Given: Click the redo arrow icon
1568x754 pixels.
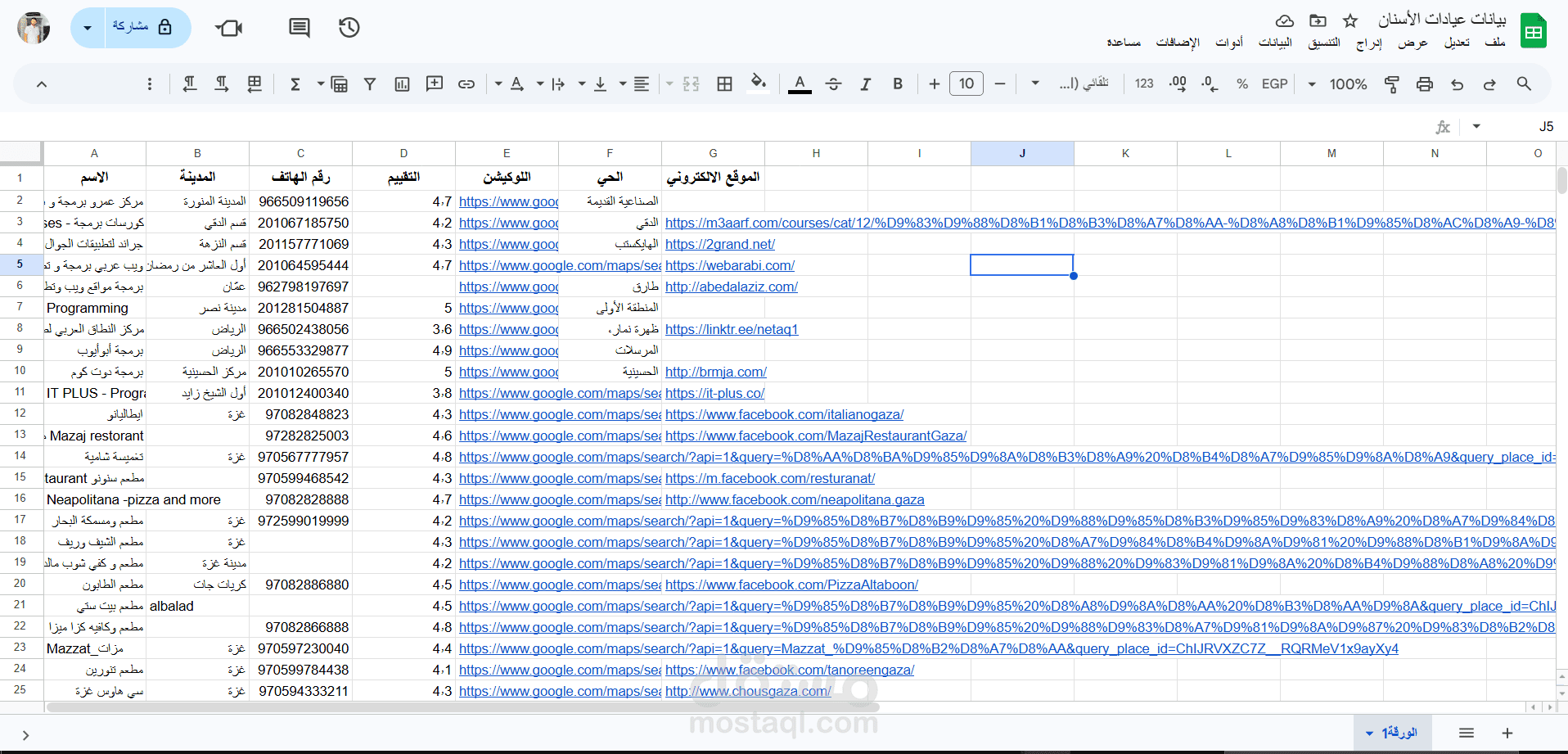Looking at the screenshot, I should 1489,84.
